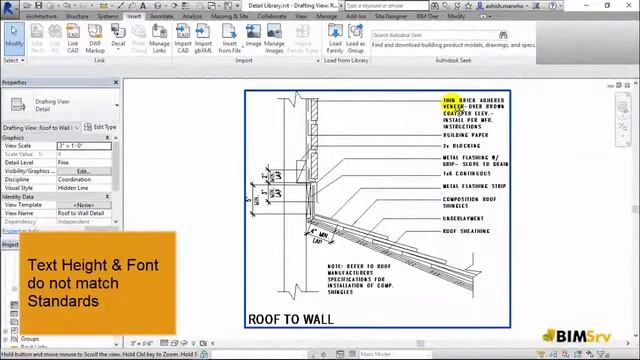Click the binoculars search icon in title bar
Viewport: 640px width, 360px height.
click(x=435, y=6)
